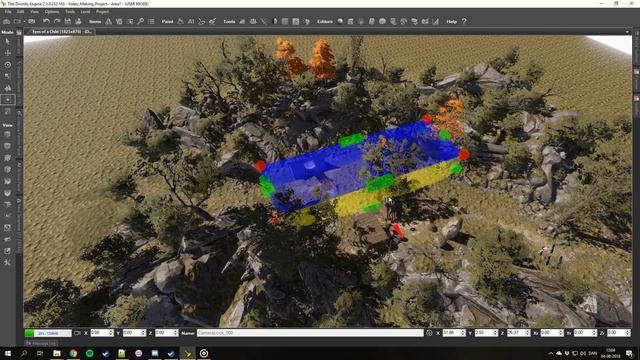Viewport: 640px width, 360px height.
Task: Click the wrench-and-screwdriver icon at the sidebar bottom
Action: point(7,262)
